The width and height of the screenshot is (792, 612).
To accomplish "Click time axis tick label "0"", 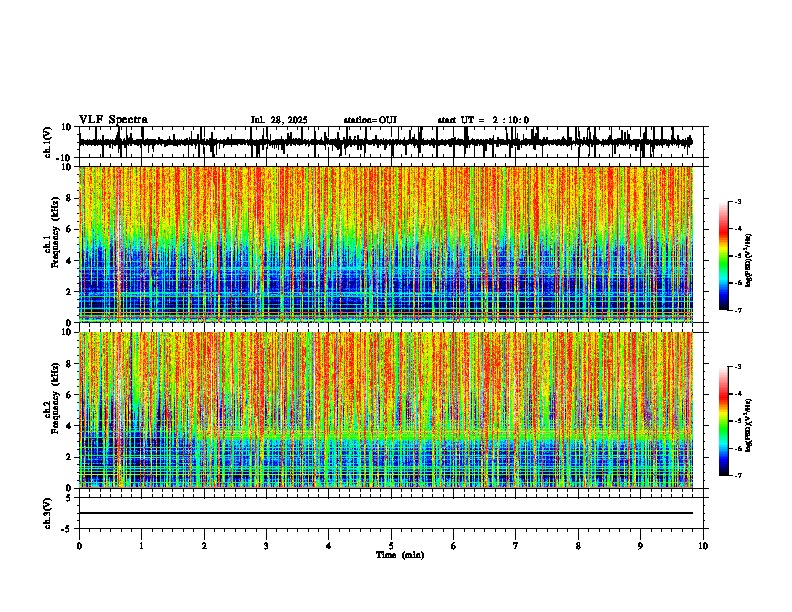I will 79,546.
